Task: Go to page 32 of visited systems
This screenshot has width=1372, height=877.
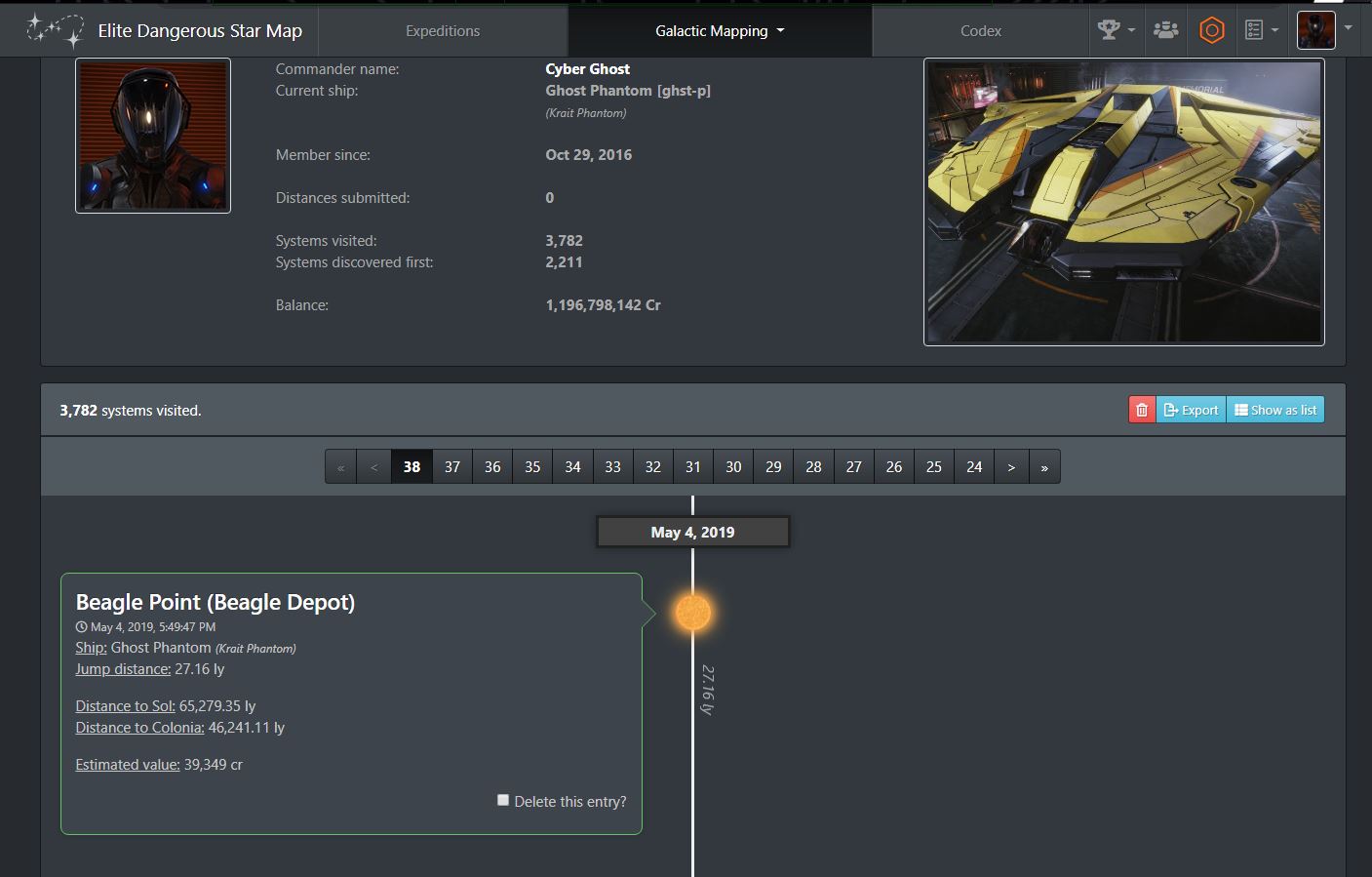Action: click(x=653, y=466)
